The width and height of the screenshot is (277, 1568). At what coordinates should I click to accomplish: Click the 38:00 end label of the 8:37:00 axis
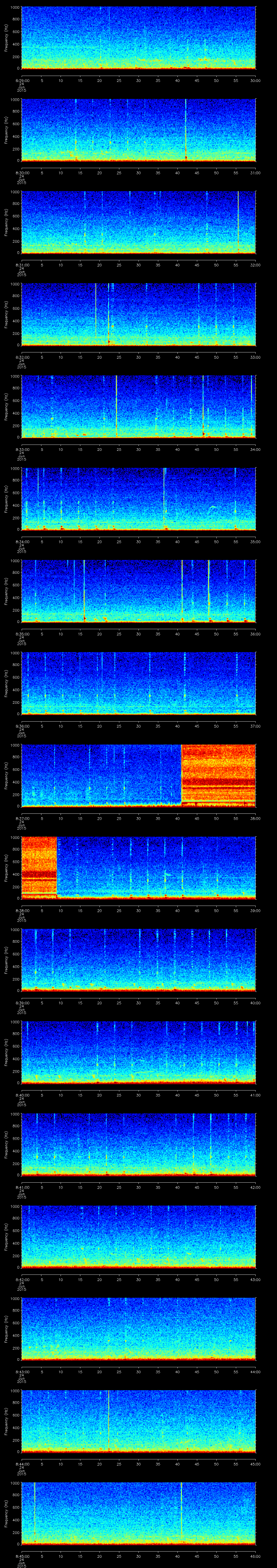click(256, 819)
